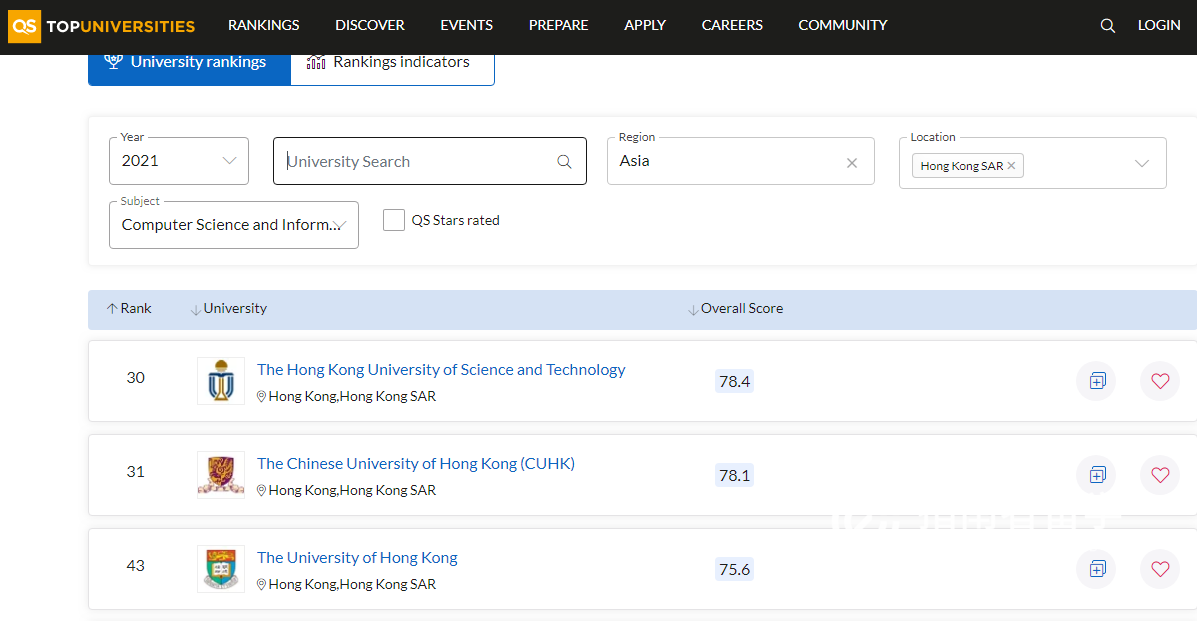Open the site search magnifier icon
The image size is (1197, 621).
tap(1108, 26)
